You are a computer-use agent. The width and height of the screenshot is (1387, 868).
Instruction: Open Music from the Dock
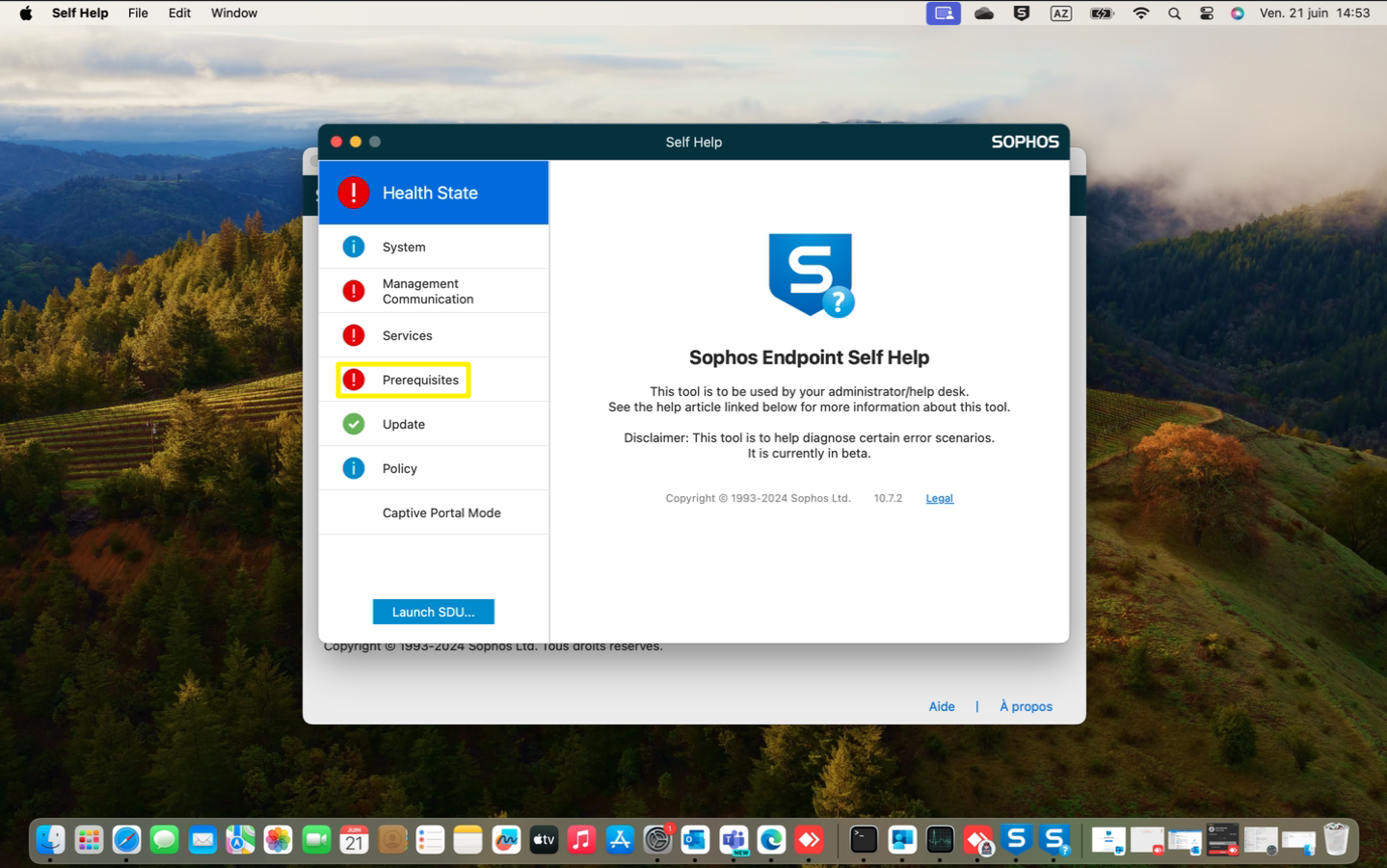tap(581, 840)
